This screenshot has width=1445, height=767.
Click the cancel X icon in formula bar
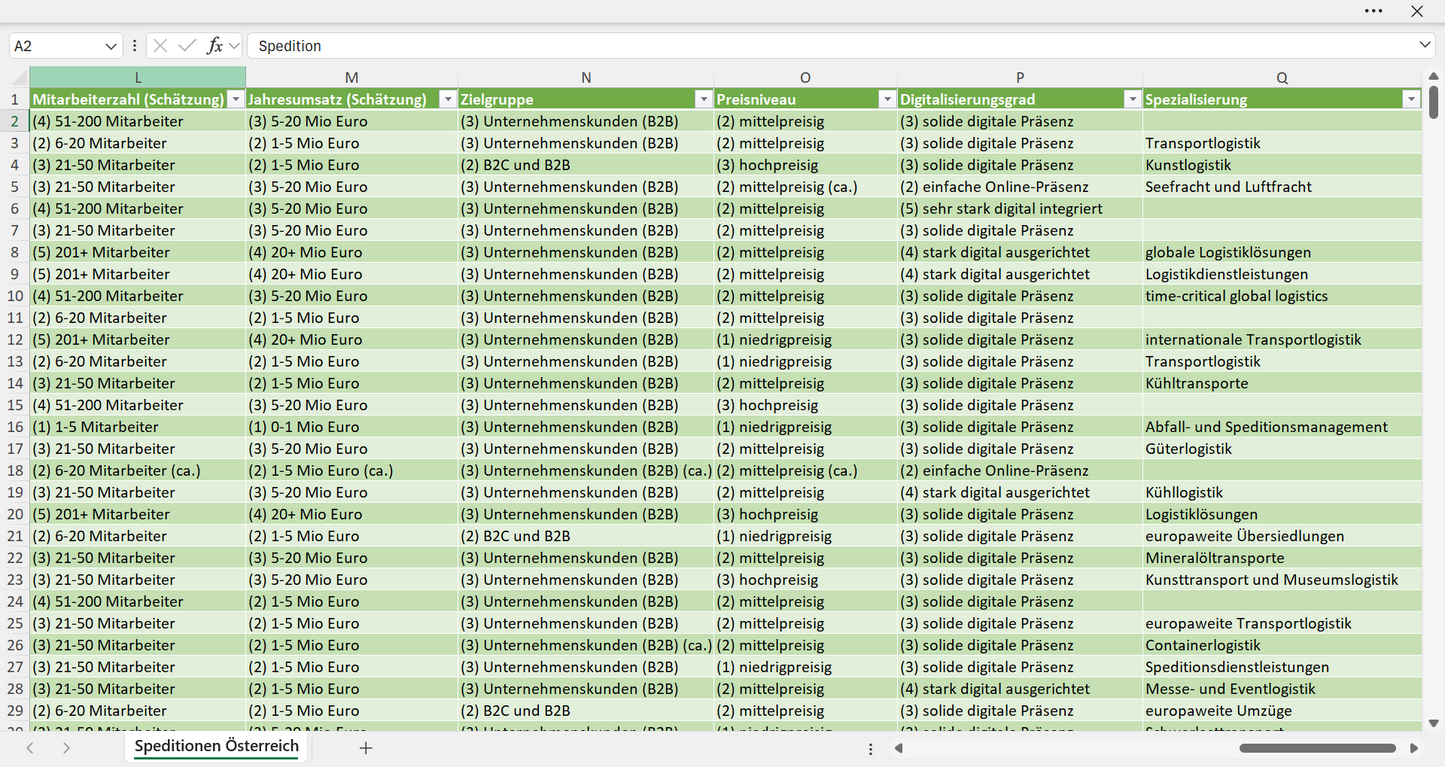(x=161, y=46)
